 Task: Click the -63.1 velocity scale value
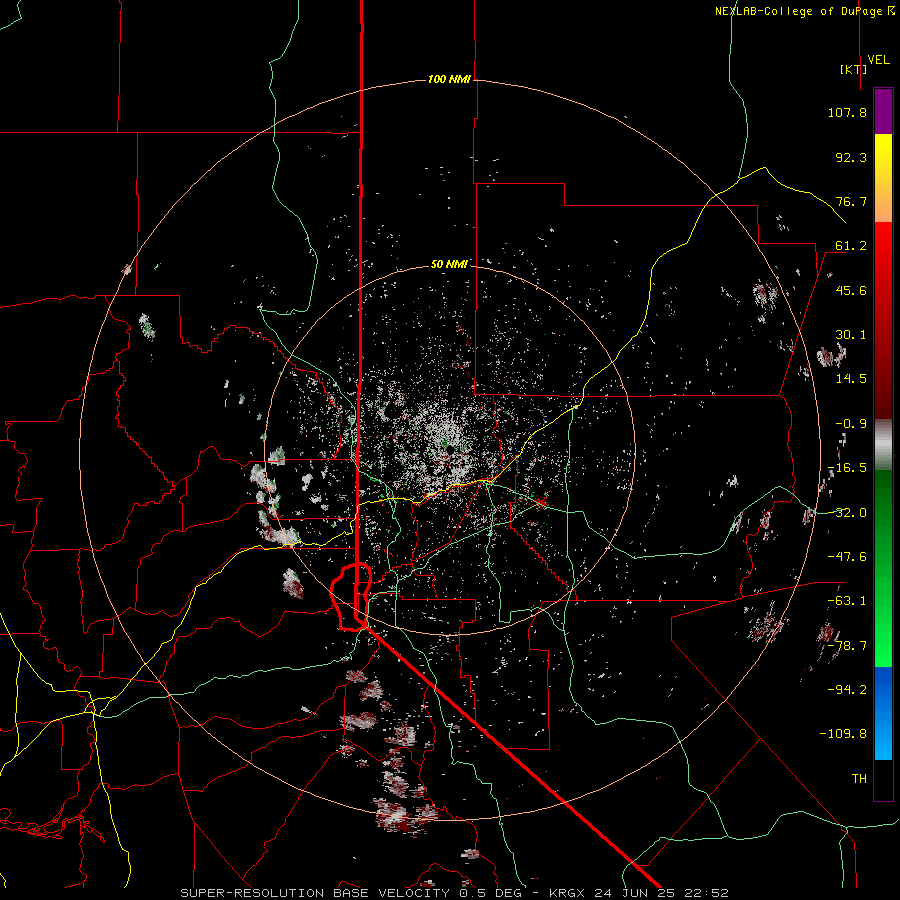tap(847, 601)
